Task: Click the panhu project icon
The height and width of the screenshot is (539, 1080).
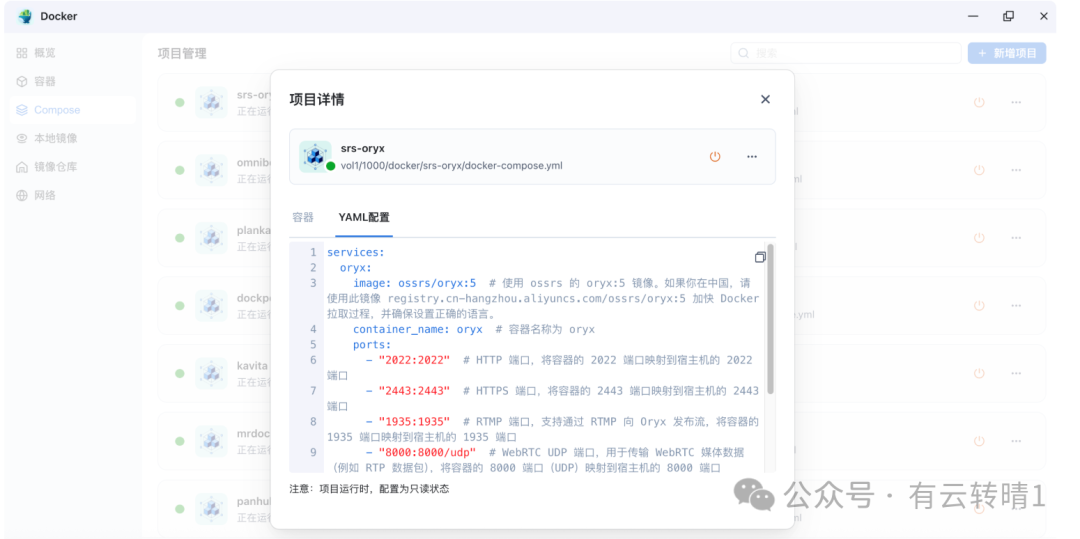Action: pos(211,509)
